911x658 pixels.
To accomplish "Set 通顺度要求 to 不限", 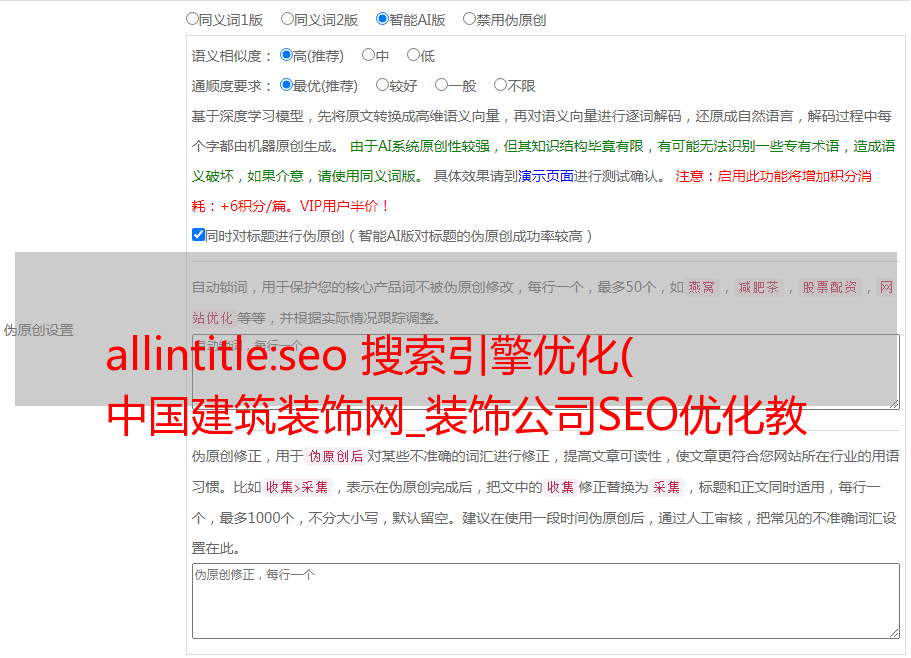I will click(500, 85).
